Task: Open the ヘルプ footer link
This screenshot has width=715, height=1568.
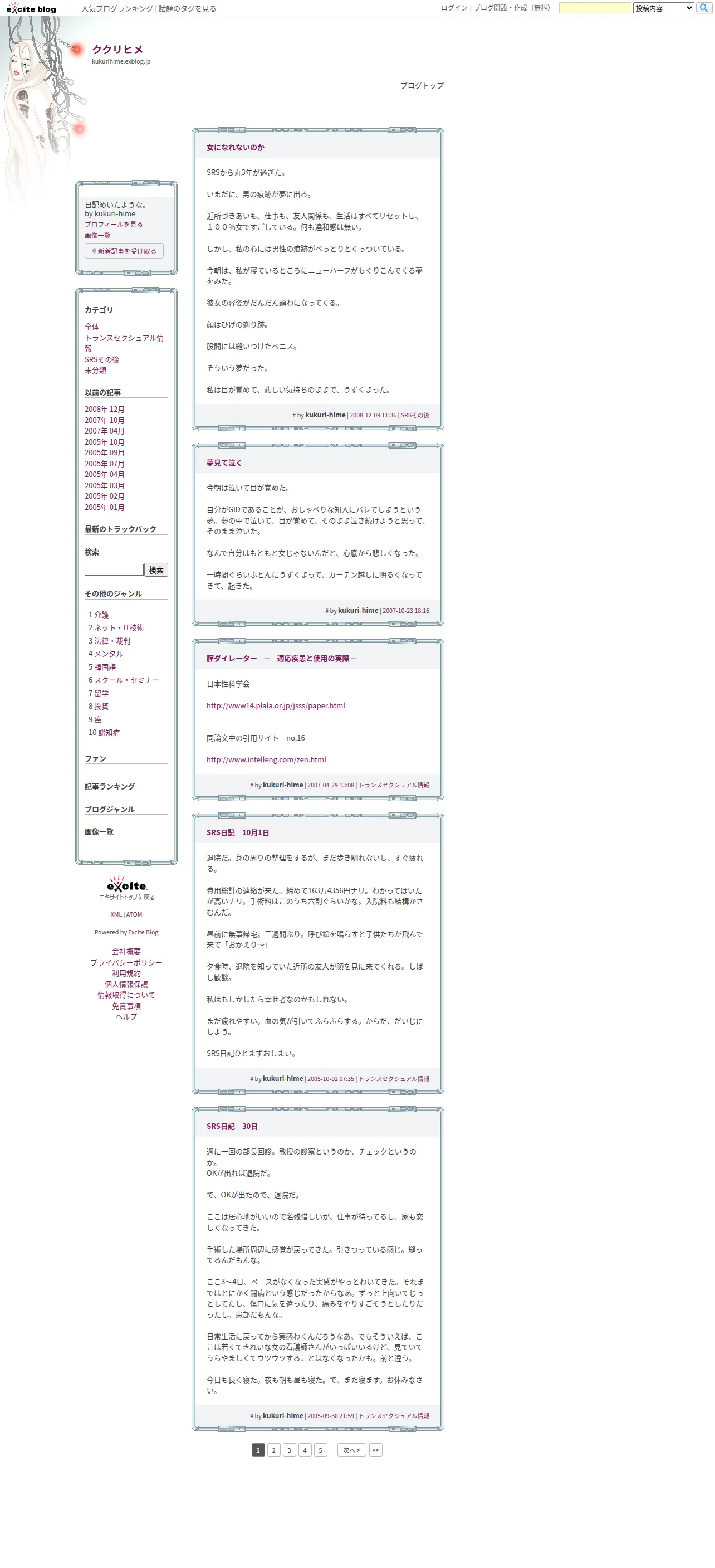Action: [126, 1016]
